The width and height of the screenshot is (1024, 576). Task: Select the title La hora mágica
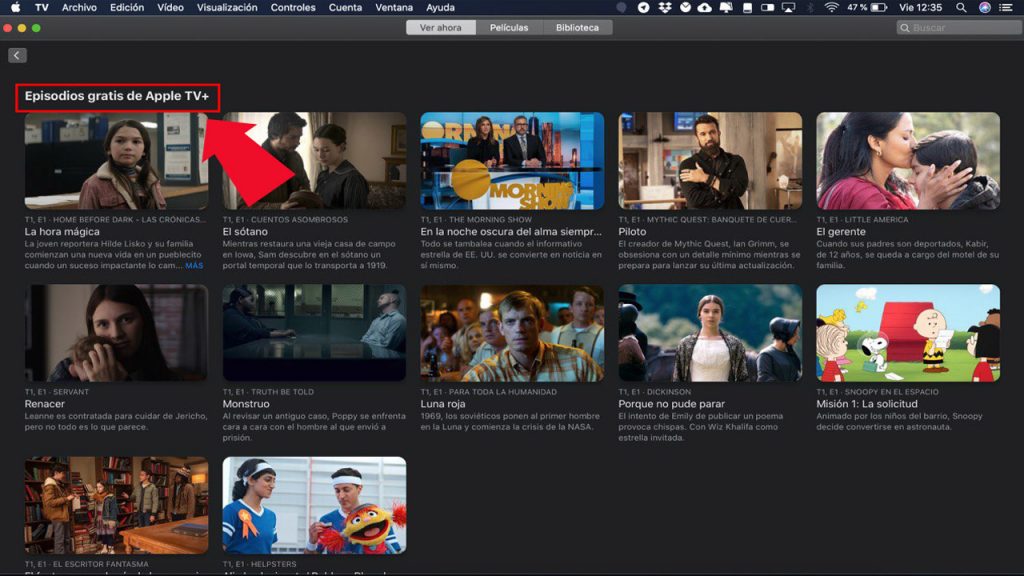[62, 232]
